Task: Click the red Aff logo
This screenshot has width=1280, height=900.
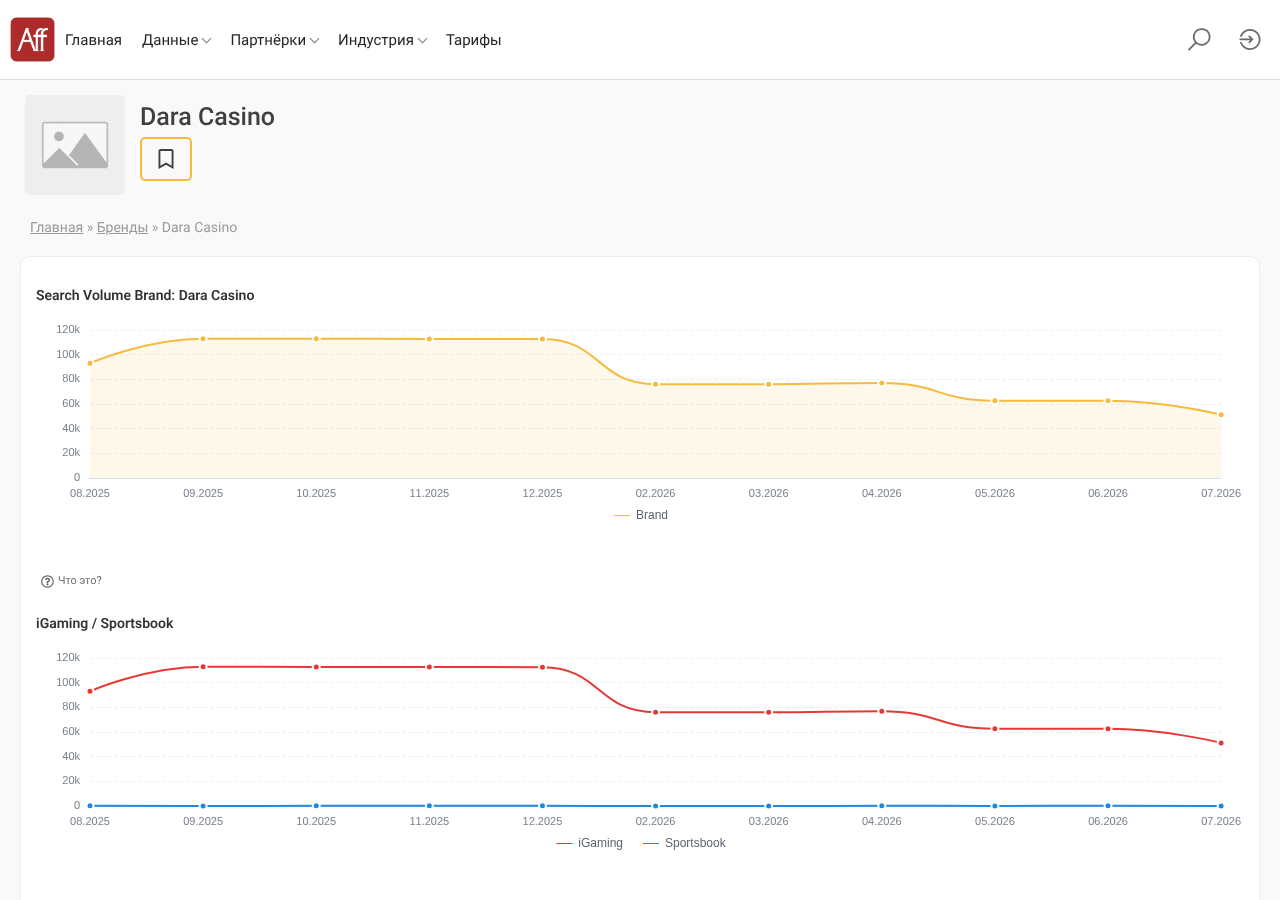Action: (x=32, y=40)
